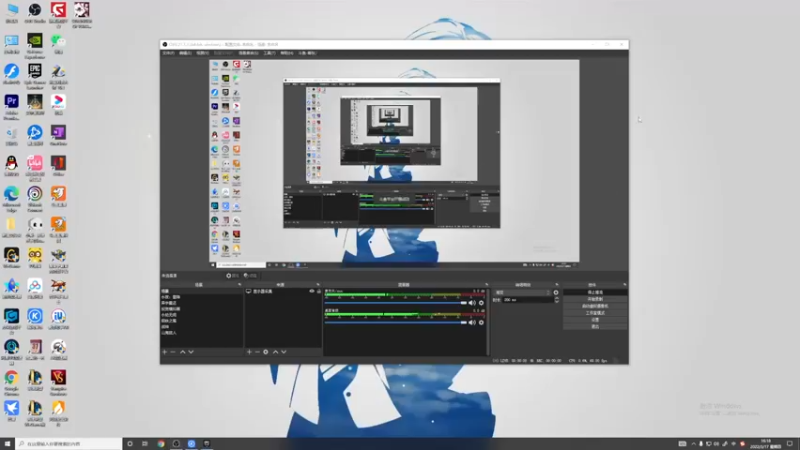Move selected source up in Sources panel
This screenshot has height=450, width=800.
coord(276,352)
